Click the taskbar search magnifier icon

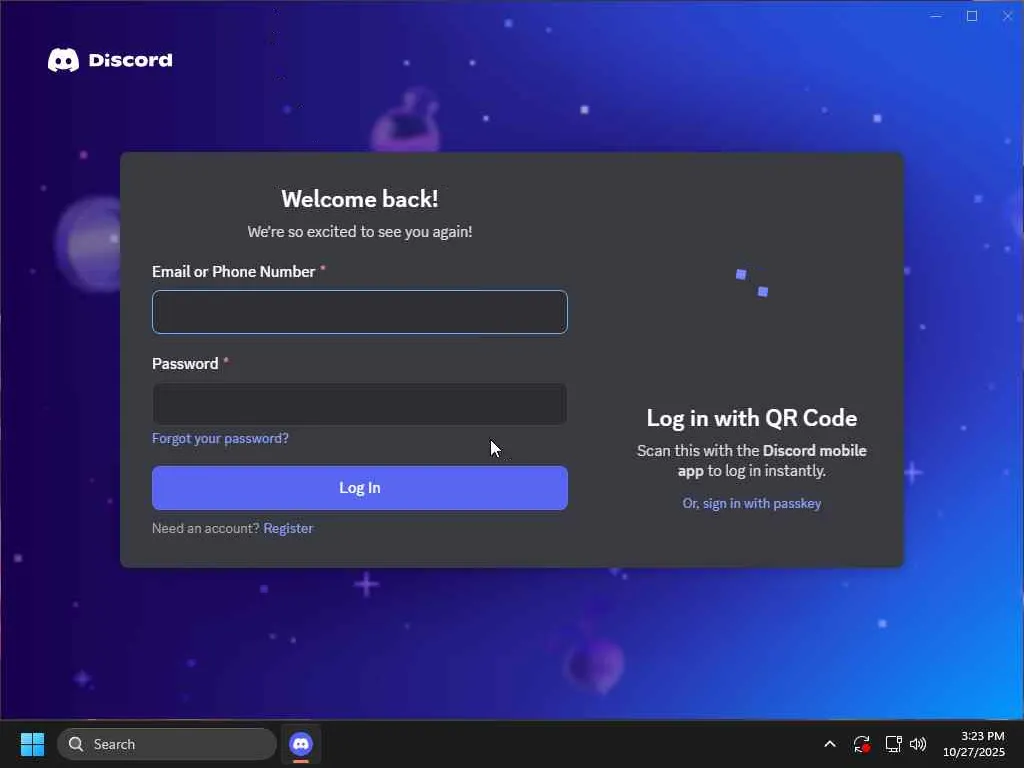(x=76, y=744)
